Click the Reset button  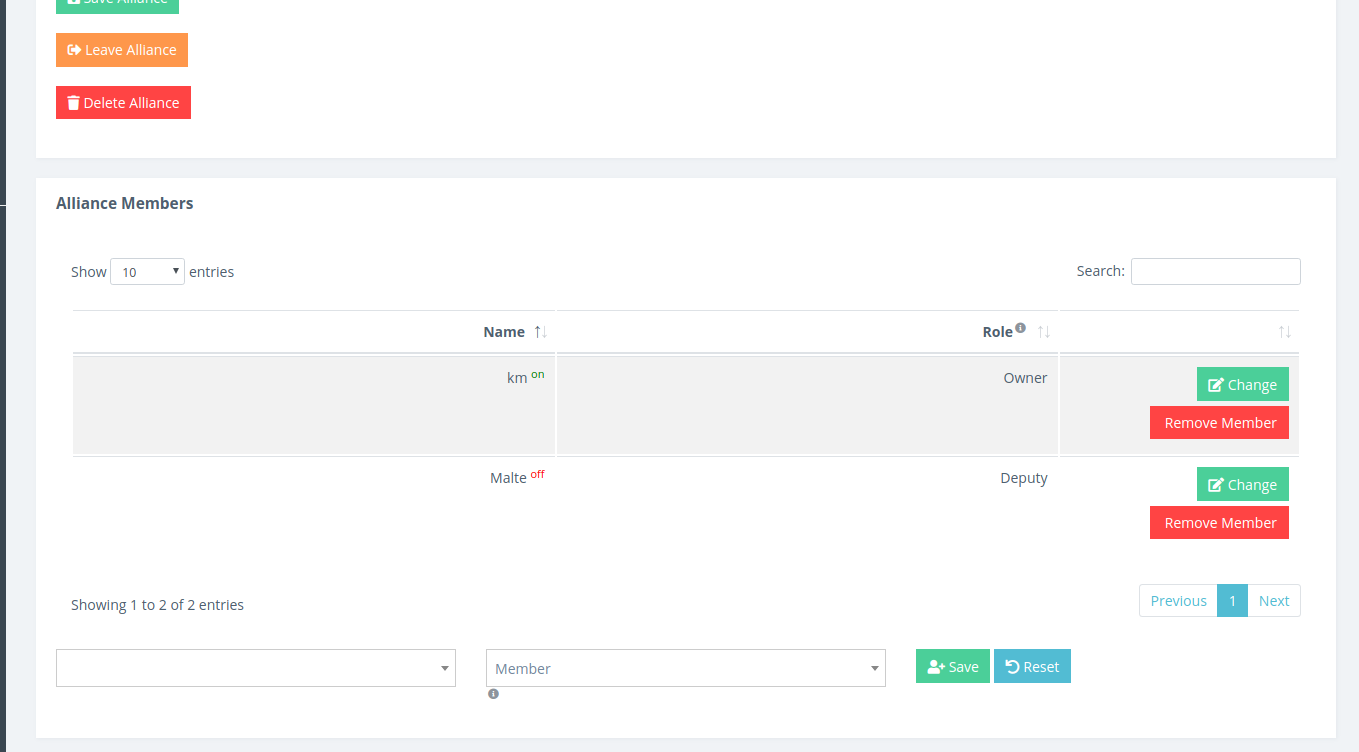point(1032,666)
